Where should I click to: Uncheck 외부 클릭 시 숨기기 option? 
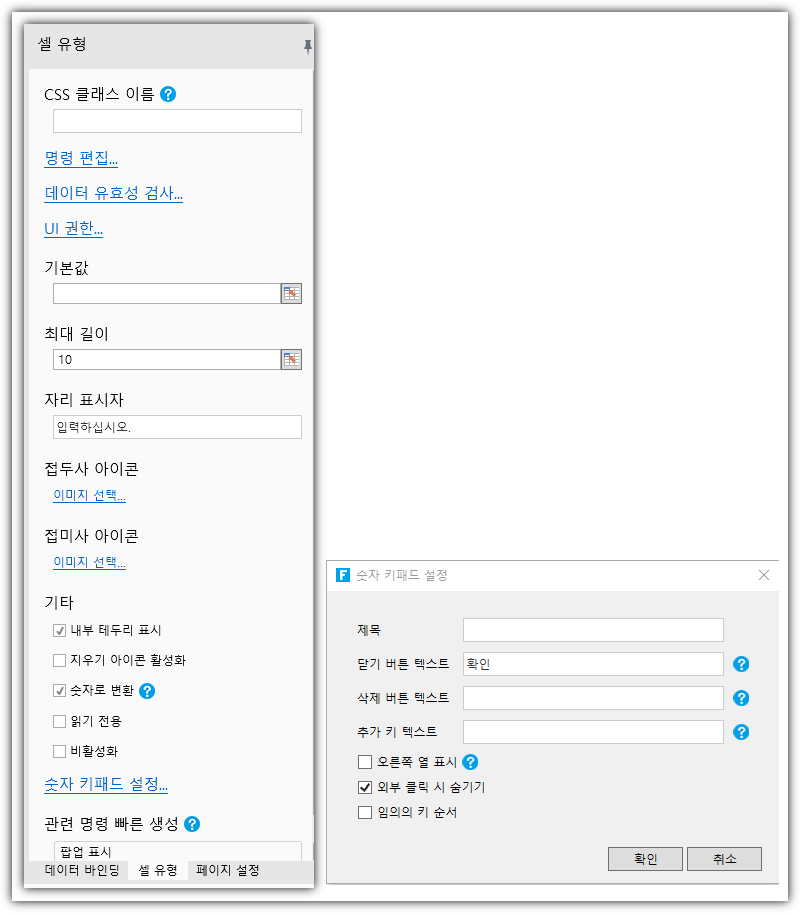tap(365, 787)
